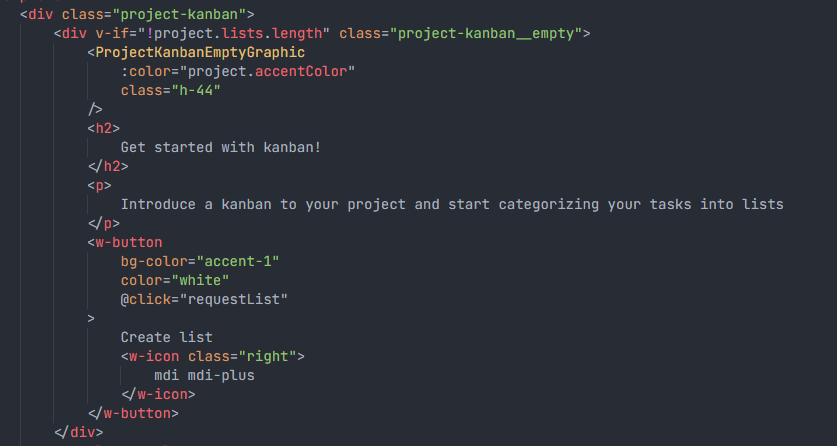Image resolution: width=837 pixels, height=446 pixels.
Task: Click the accentColor property in the color binding
Action: click(x=301, y=71)
